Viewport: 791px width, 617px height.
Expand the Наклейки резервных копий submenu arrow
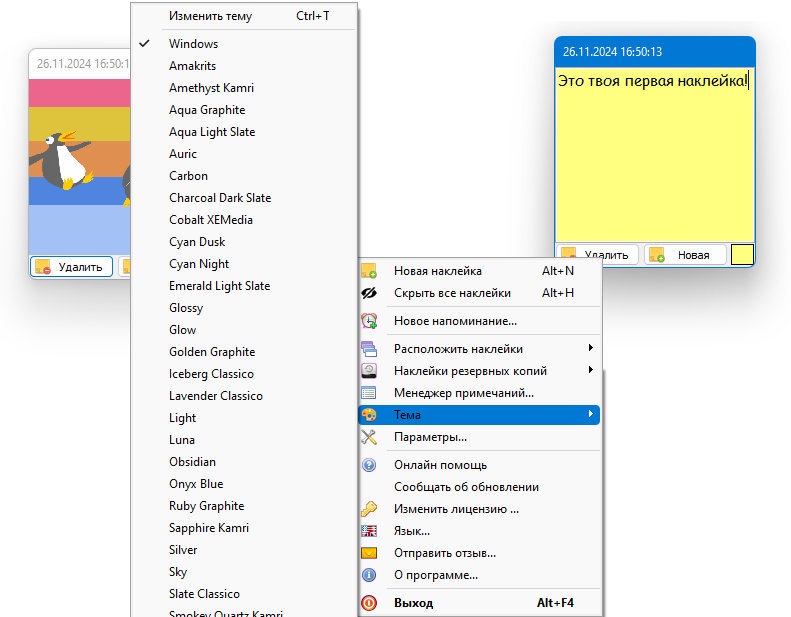[x=590, y=370]
